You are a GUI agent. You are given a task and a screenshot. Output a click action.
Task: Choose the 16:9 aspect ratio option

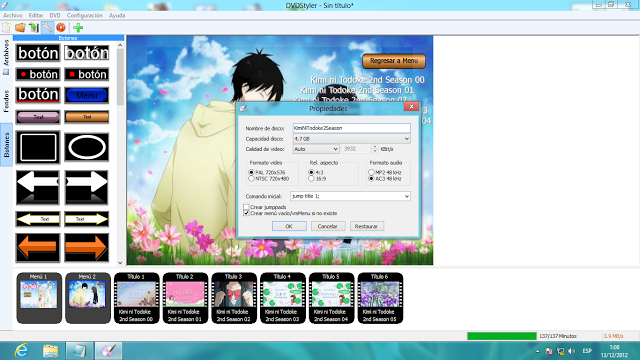click(311, 179)
